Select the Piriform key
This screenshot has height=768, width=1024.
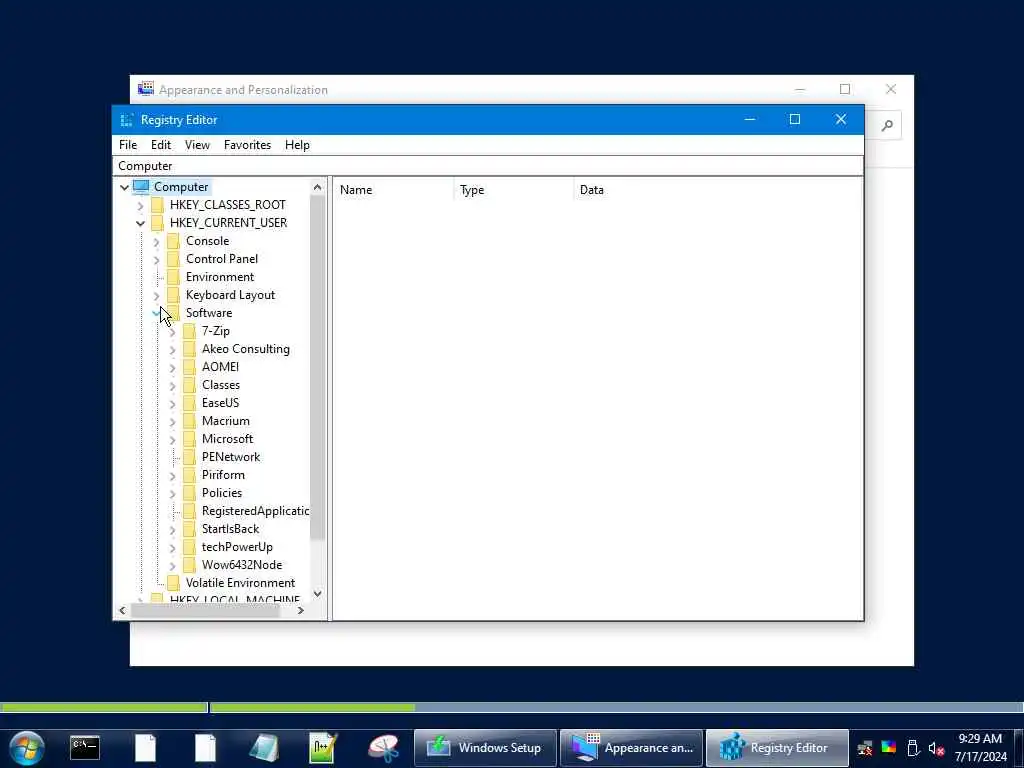(x=223, y=475)
